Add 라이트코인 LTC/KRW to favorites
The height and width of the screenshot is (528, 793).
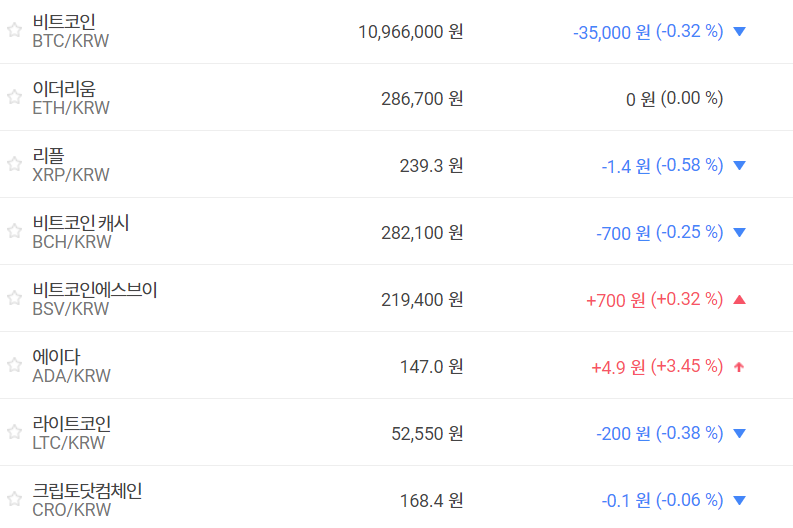(14, 432)
